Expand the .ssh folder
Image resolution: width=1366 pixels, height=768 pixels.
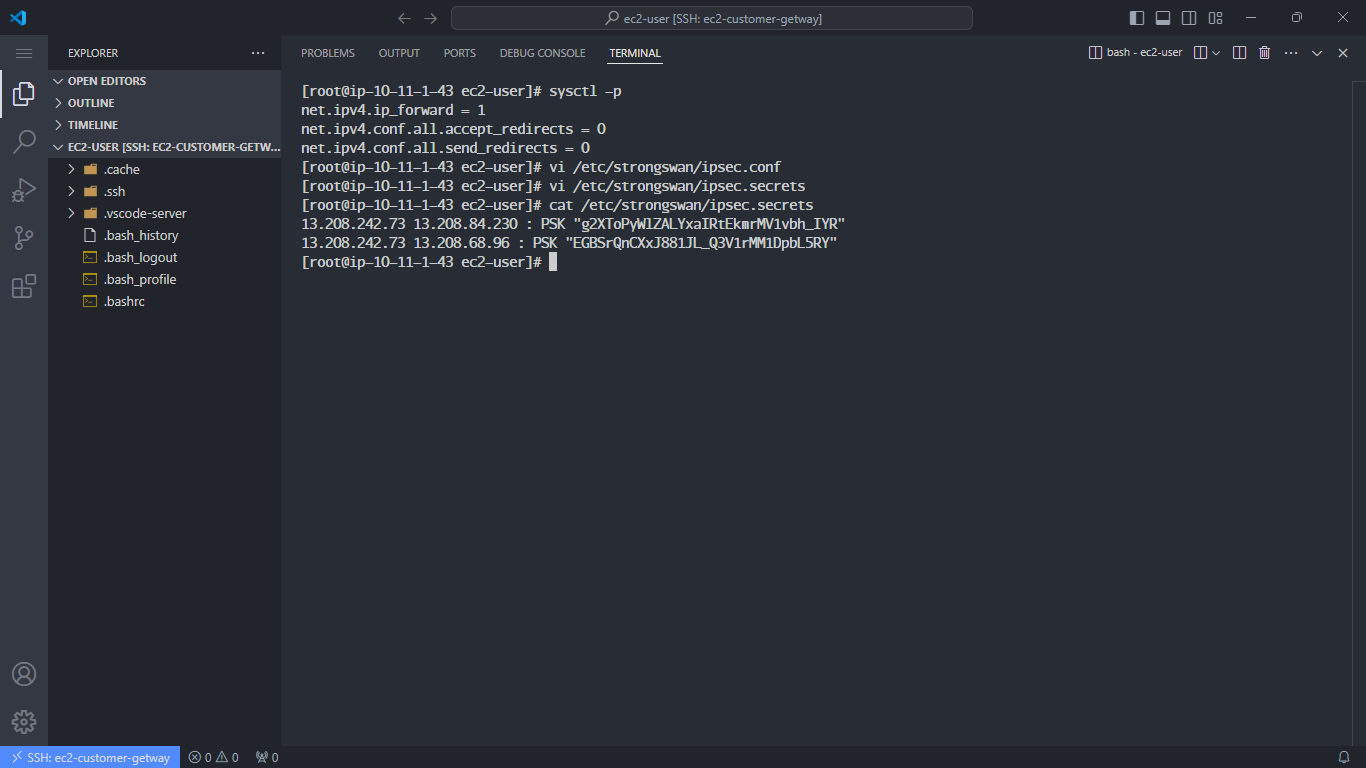(x=165, y=191)
